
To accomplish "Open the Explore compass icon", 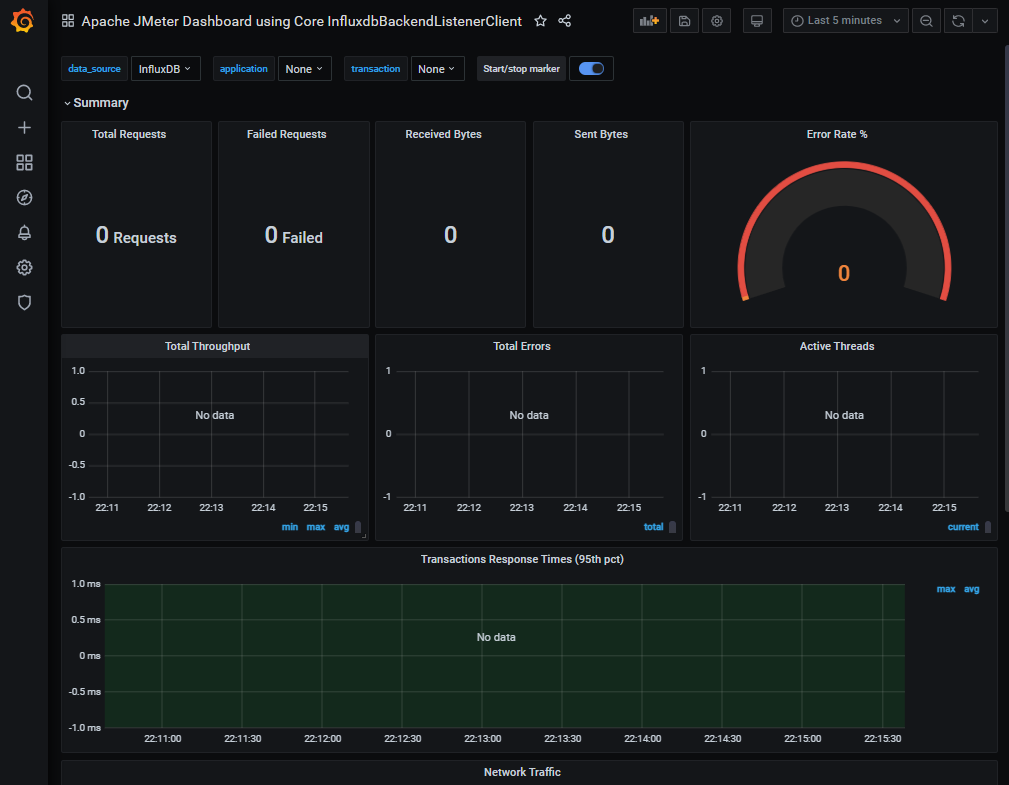I will [24, 198].
